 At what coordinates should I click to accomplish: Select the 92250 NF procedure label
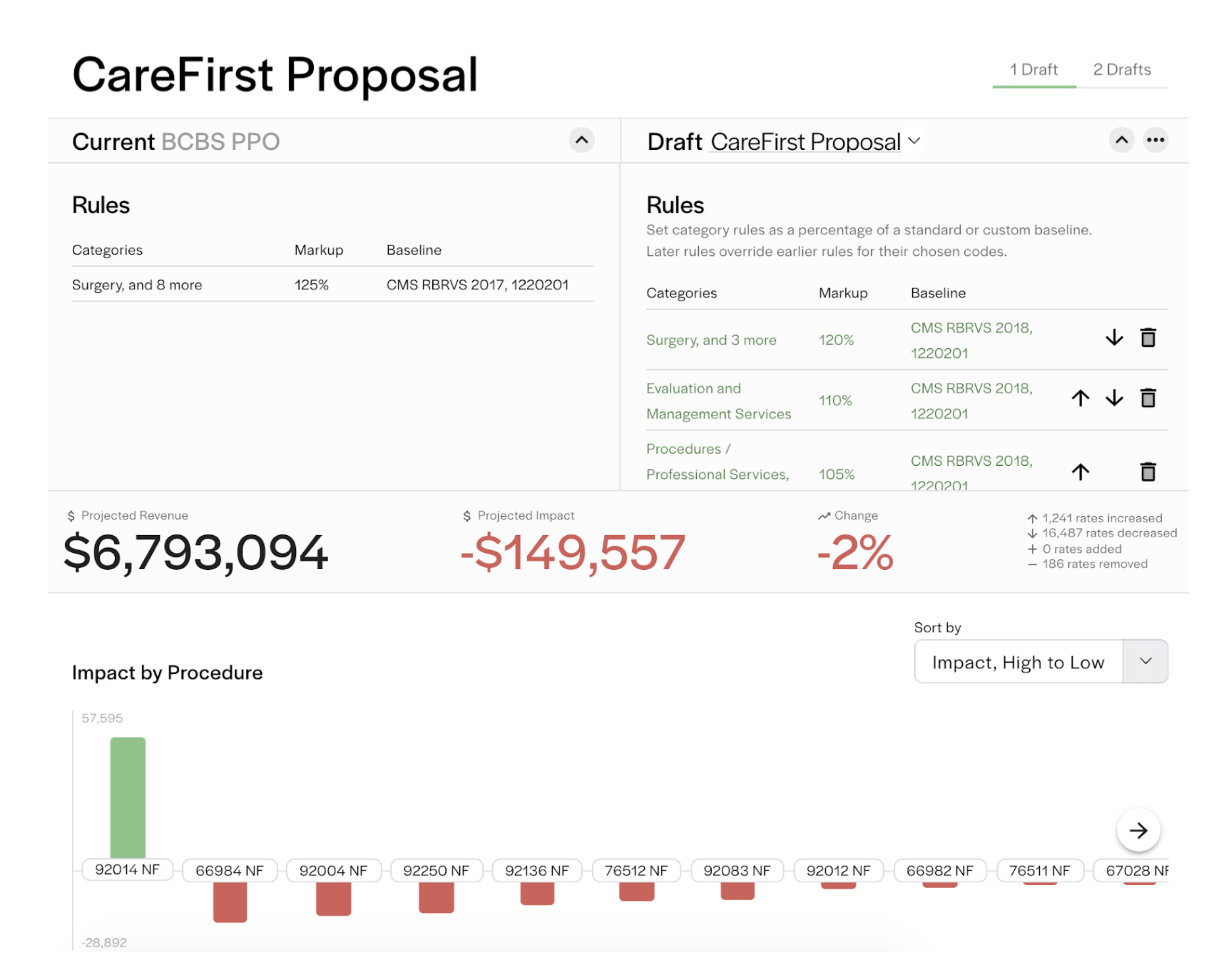tap(436, 871)
